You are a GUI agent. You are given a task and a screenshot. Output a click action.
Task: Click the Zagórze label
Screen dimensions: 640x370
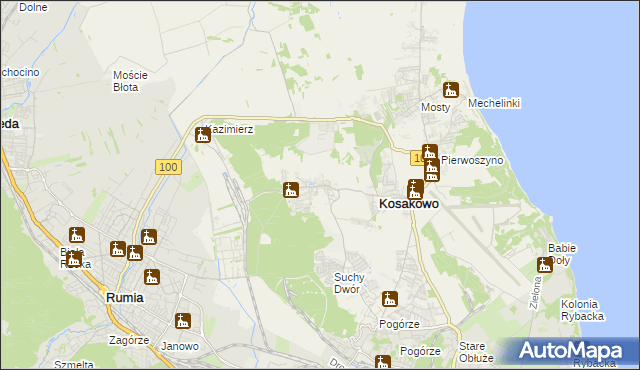click(129, 341)
